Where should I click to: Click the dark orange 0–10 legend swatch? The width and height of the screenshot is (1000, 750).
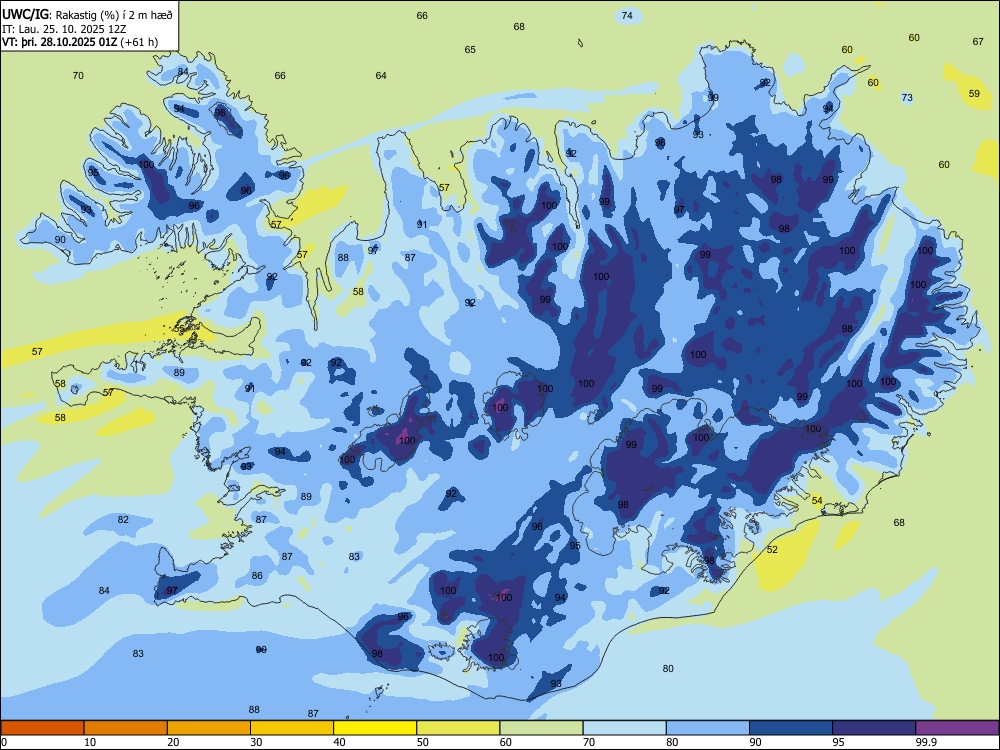[x=42, y=728]
